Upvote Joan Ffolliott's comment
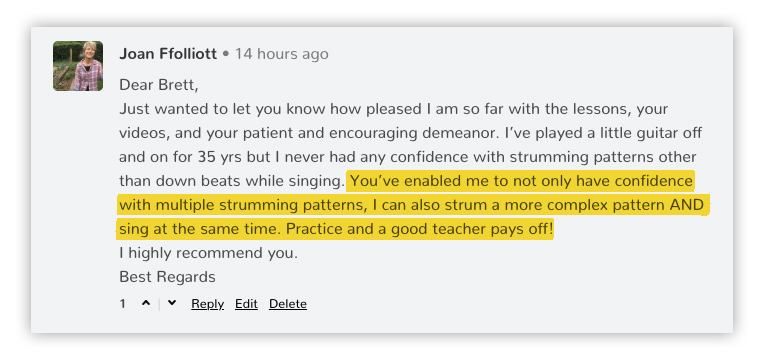Viewport: 766px width, 362px height. click(x=146, y=303)
